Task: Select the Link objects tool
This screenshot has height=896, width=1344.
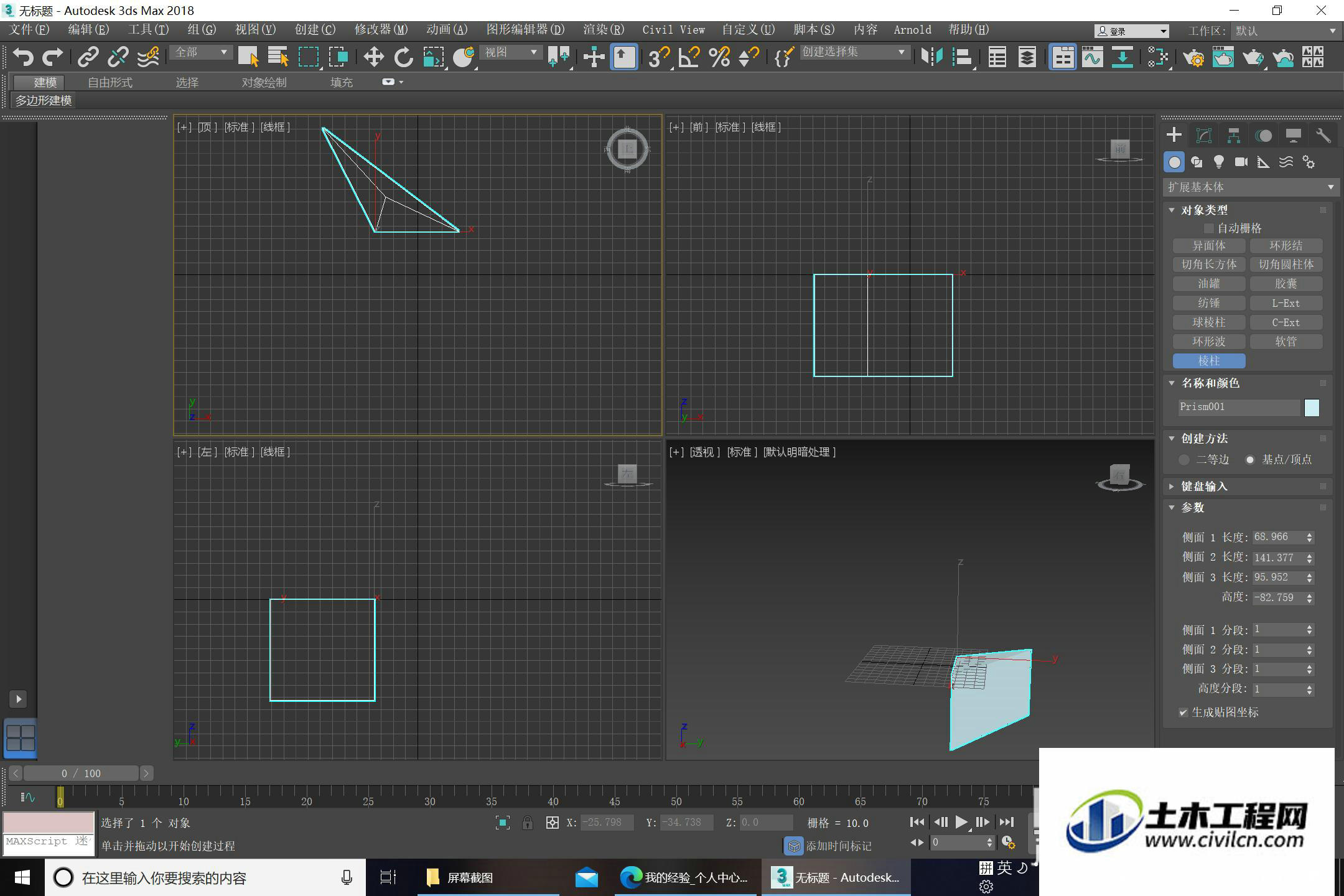Action: 88,57
